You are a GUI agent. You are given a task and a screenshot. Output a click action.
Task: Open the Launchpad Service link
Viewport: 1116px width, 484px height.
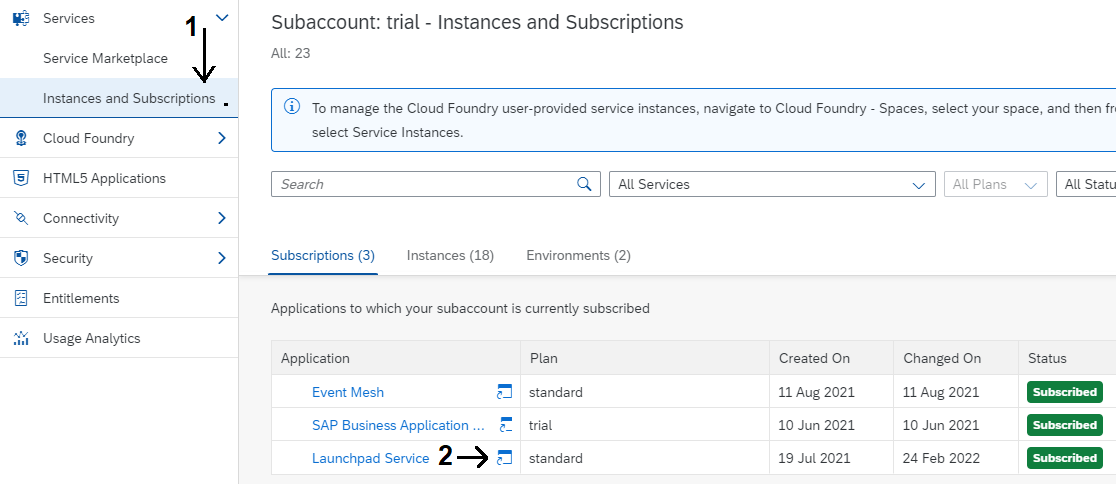coord(371,458)
